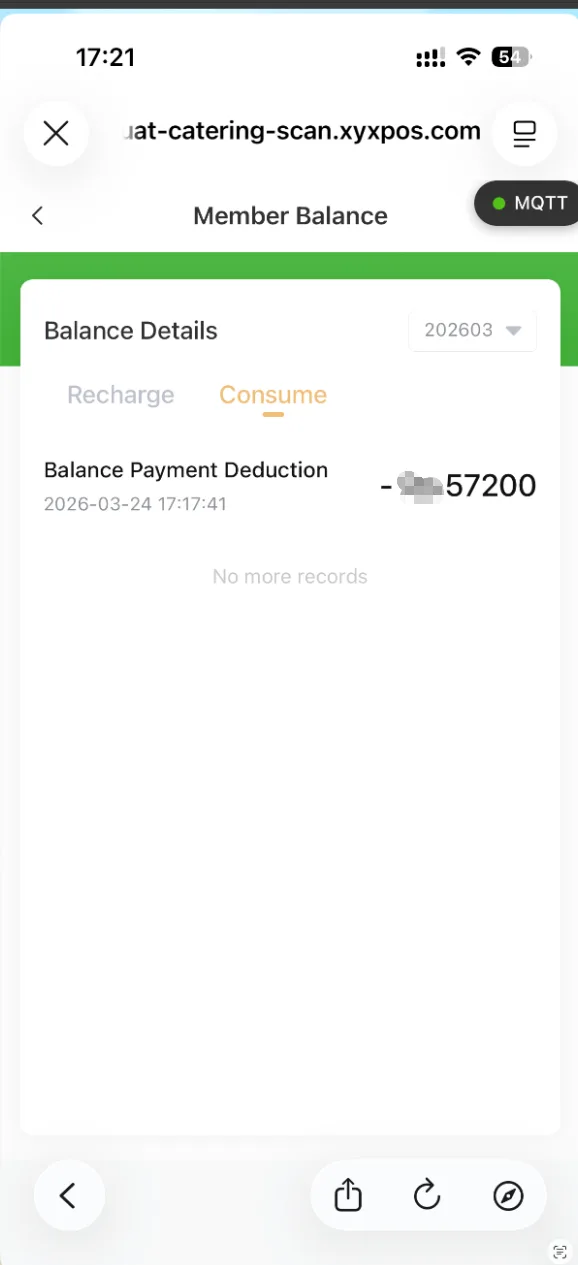Tap the battery indicator in status bar
578x1265 pixels.
tap(512, 57)
